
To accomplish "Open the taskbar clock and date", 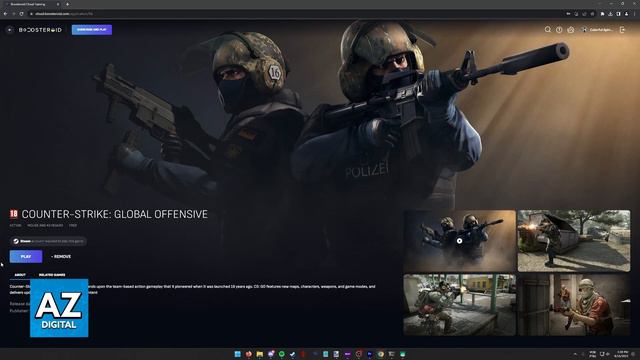I will pos(622,354).
